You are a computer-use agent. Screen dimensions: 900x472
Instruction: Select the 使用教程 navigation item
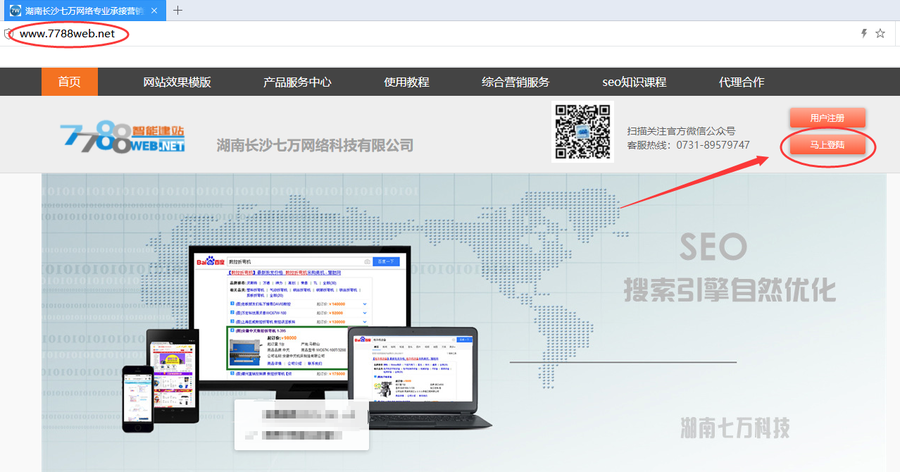pyautogui.click(x=406, y=82)
